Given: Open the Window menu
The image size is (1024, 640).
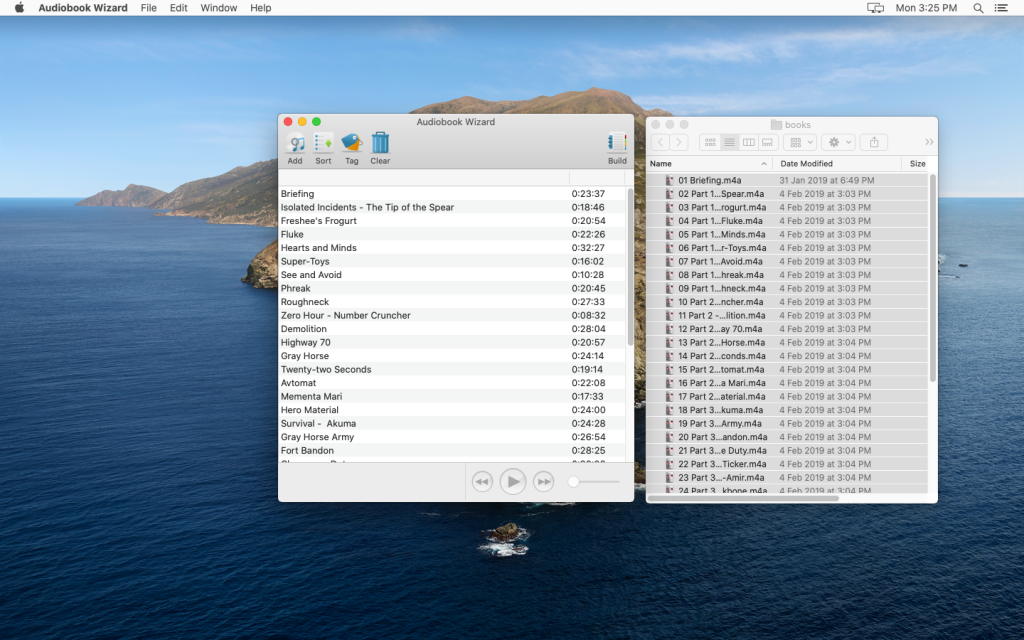Looking at the screenshot, I should pyautogui.click(x=219, y=8).
